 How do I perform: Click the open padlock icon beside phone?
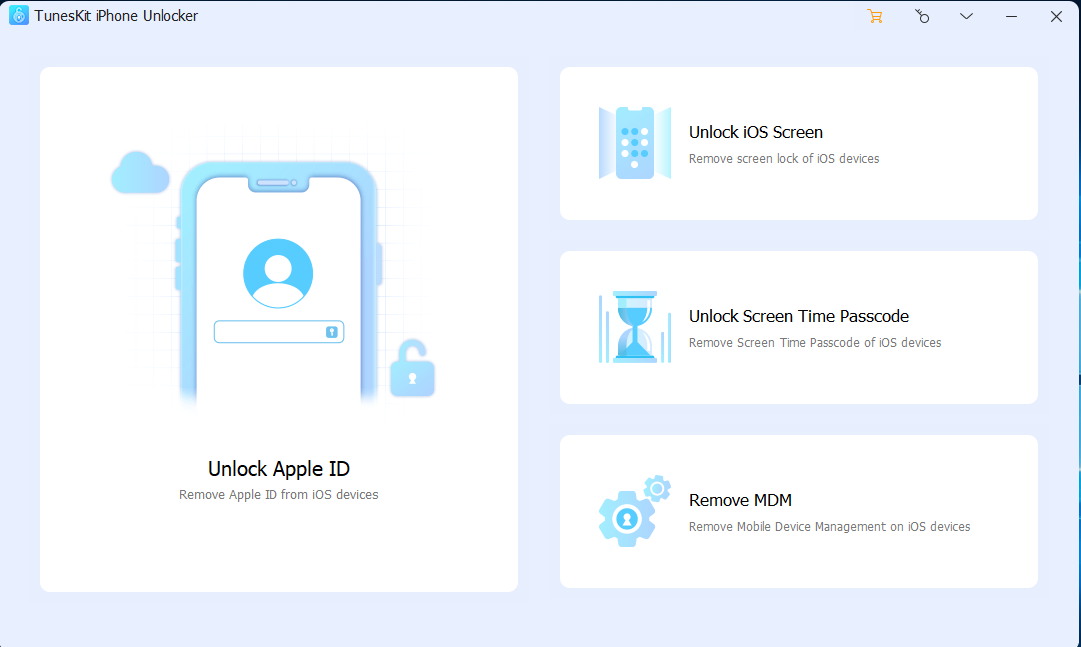(x=412, y=368)
